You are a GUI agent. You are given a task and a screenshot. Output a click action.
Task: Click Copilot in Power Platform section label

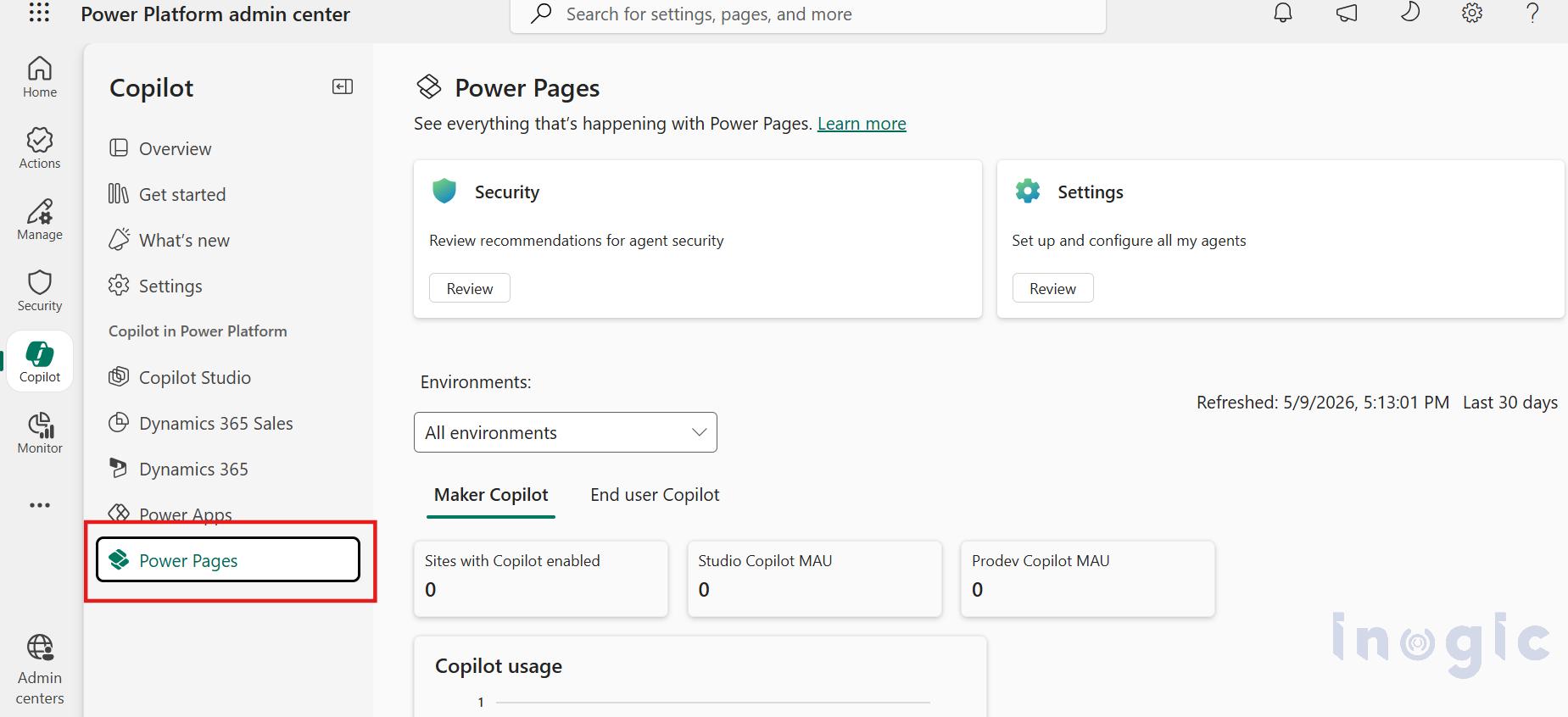(198, 331)
